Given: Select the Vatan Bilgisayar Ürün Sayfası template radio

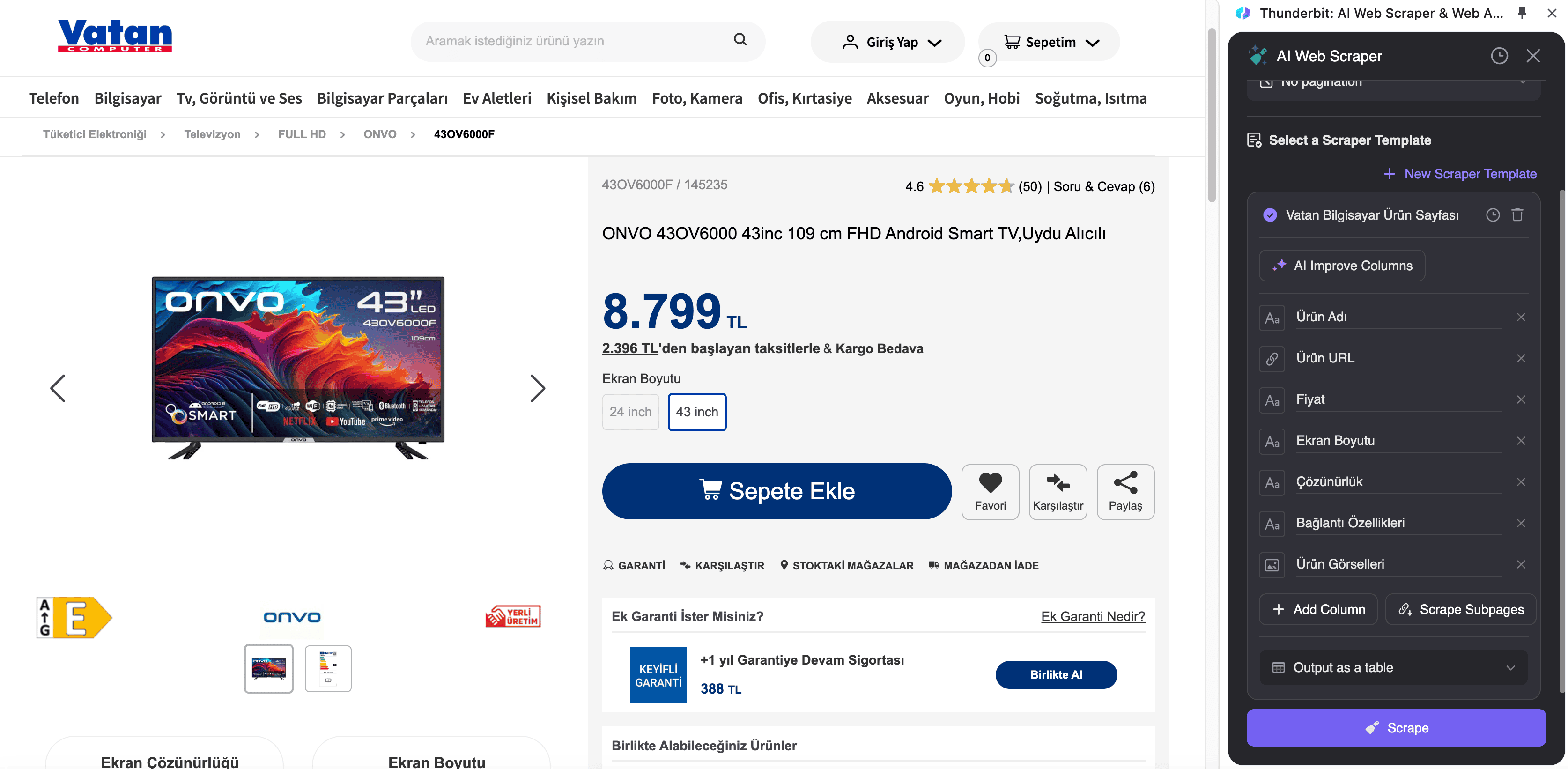Looking at the screenshot, I should point(1270,215).
